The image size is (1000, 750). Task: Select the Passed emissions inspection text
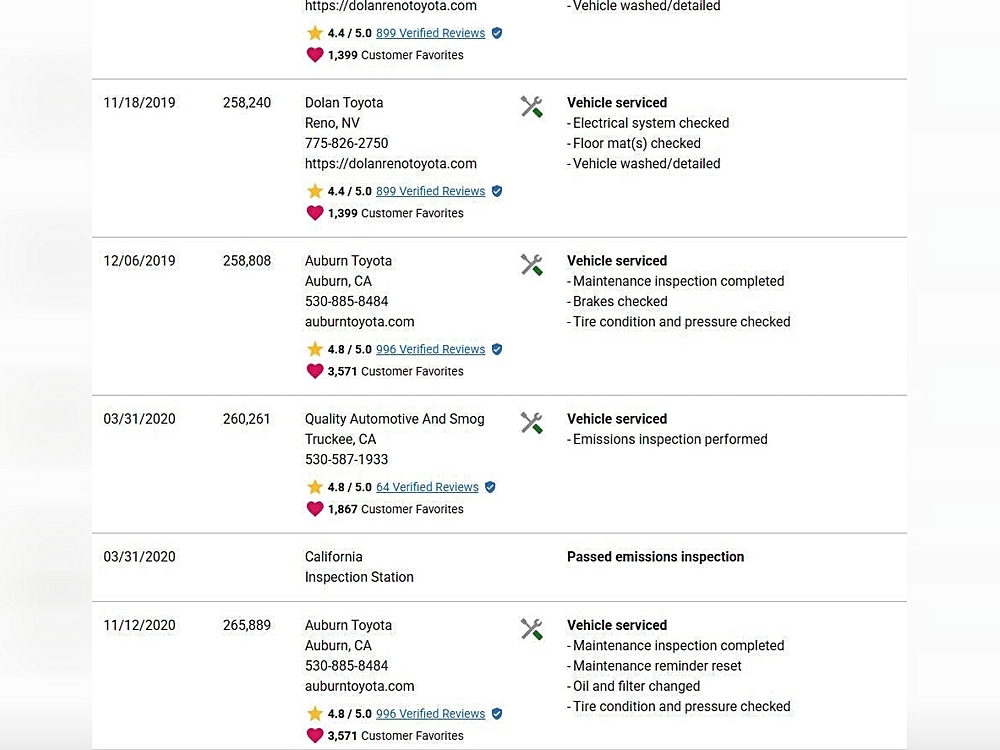[x=655, y=557]
